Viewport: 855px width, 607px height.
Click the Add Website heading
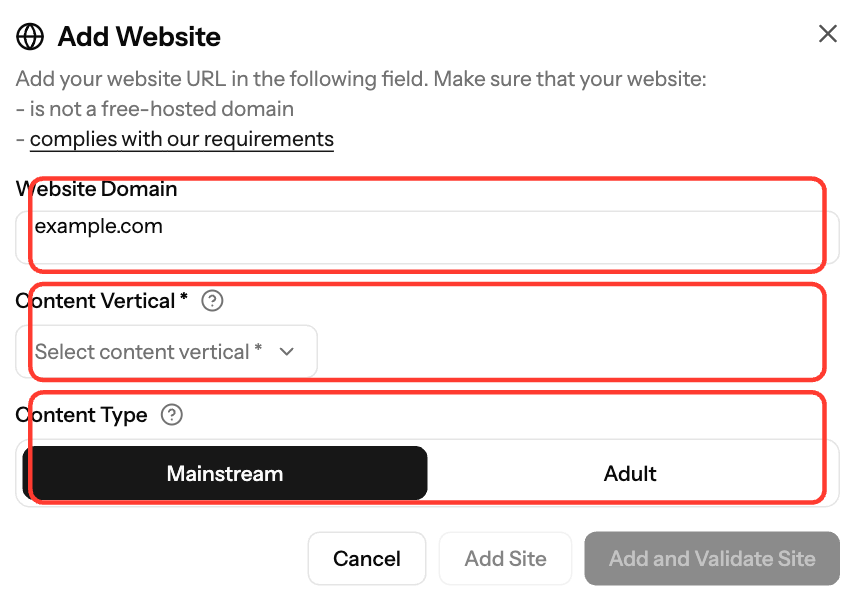tap(139, 37)
